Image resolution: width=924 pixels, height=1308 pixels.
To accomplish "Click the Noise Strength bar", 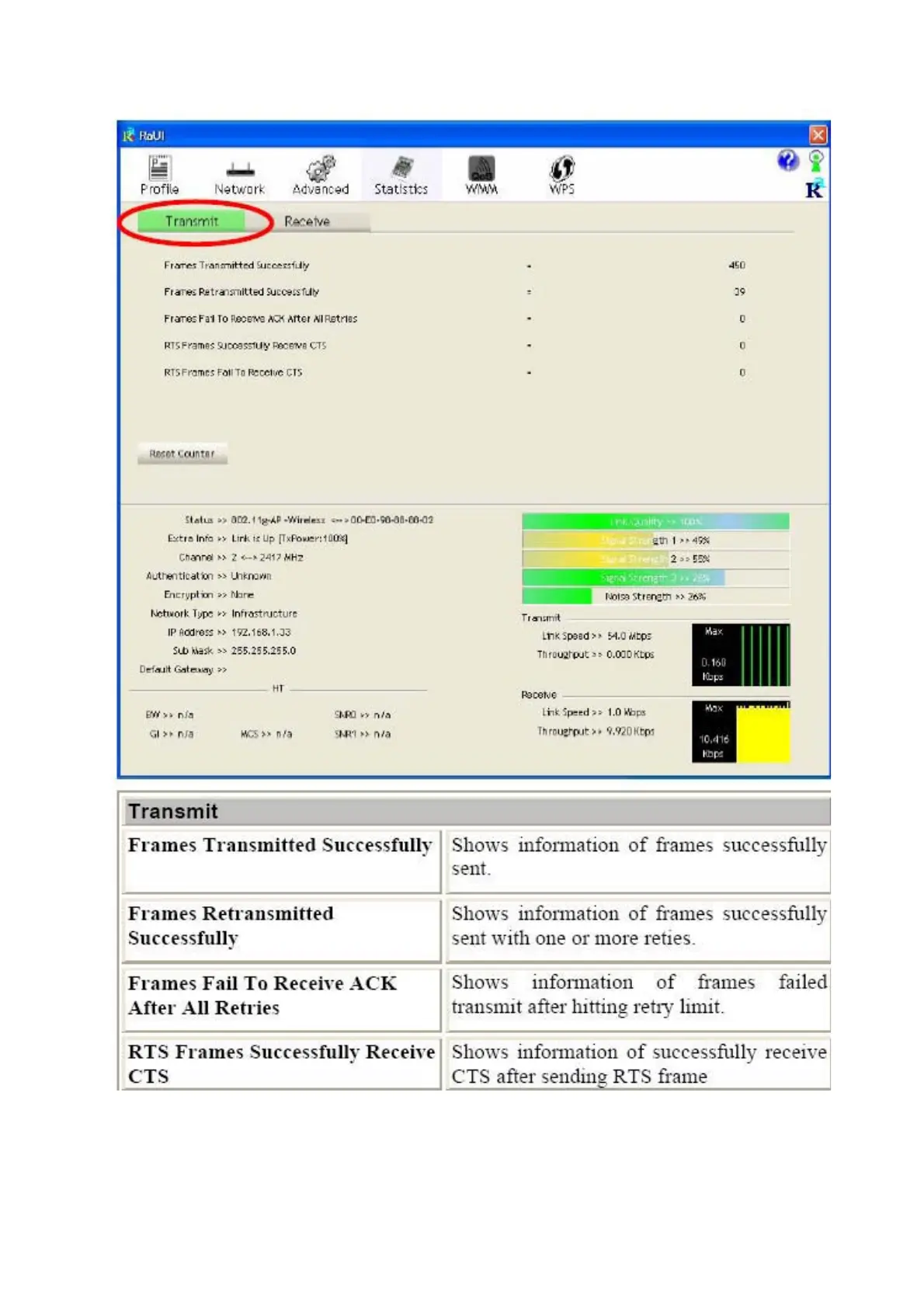I will pos(655,597).
